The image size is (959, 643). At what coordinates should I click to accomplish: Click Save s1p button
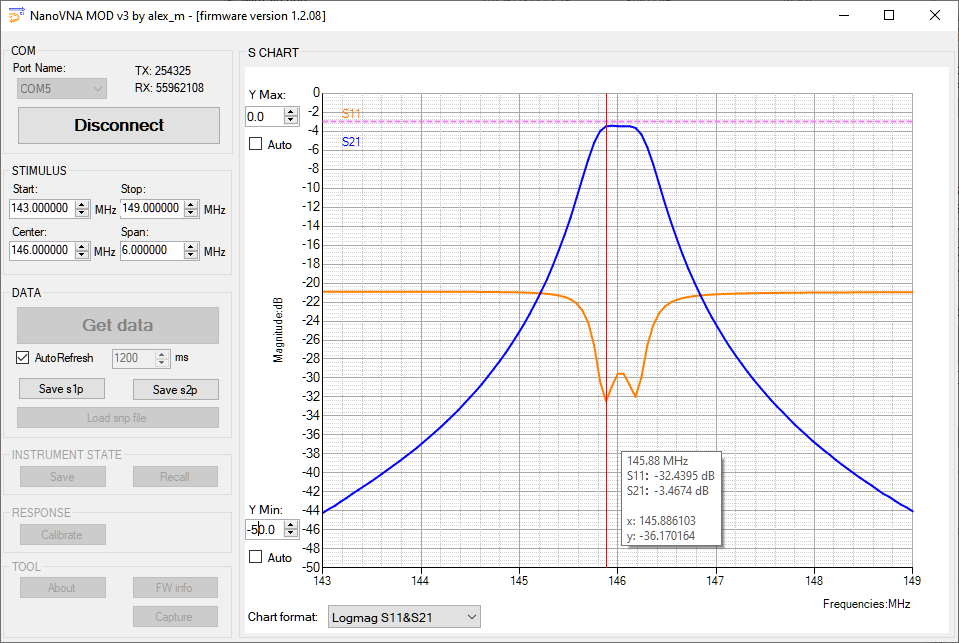pos(62,390)
